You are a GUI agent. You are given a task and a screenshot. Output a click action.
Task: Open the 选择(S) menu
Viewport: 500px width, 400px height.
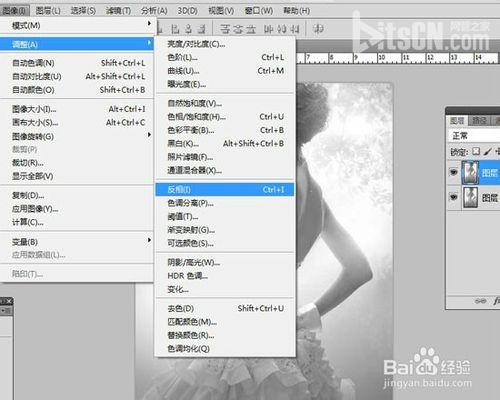[x=83, y=11]
